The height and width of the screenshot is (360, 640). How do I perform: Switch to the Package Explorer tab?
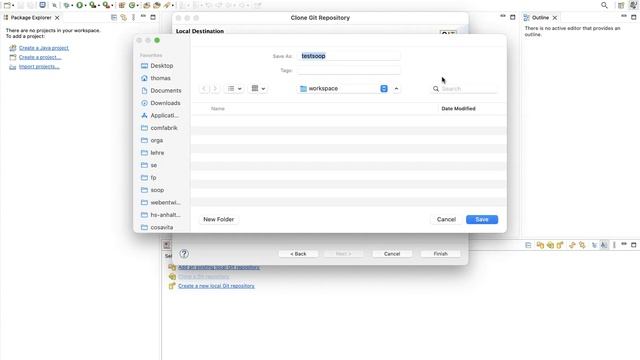point(31,18)
